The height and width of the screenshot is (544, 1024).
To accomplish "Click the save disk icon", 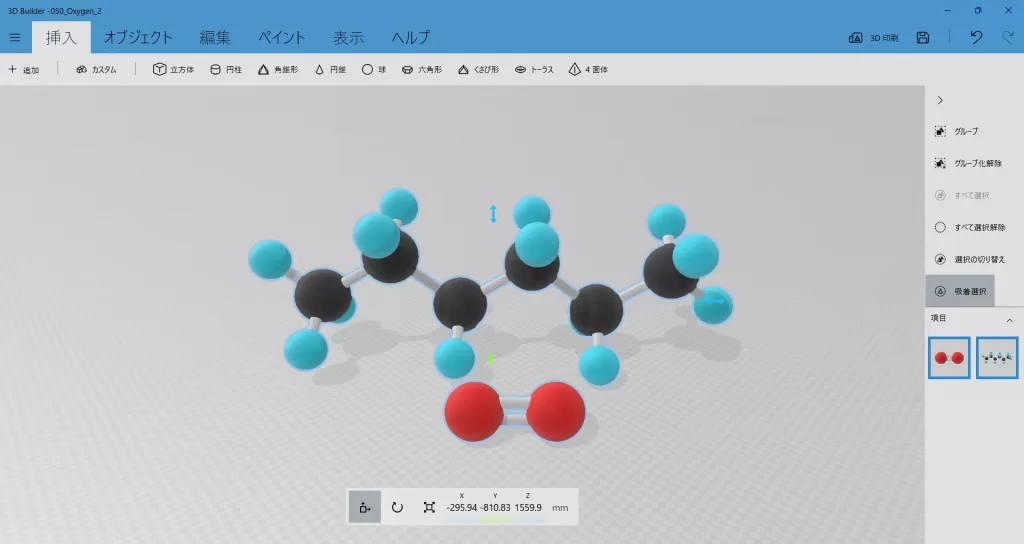I will tap(923, 37).
